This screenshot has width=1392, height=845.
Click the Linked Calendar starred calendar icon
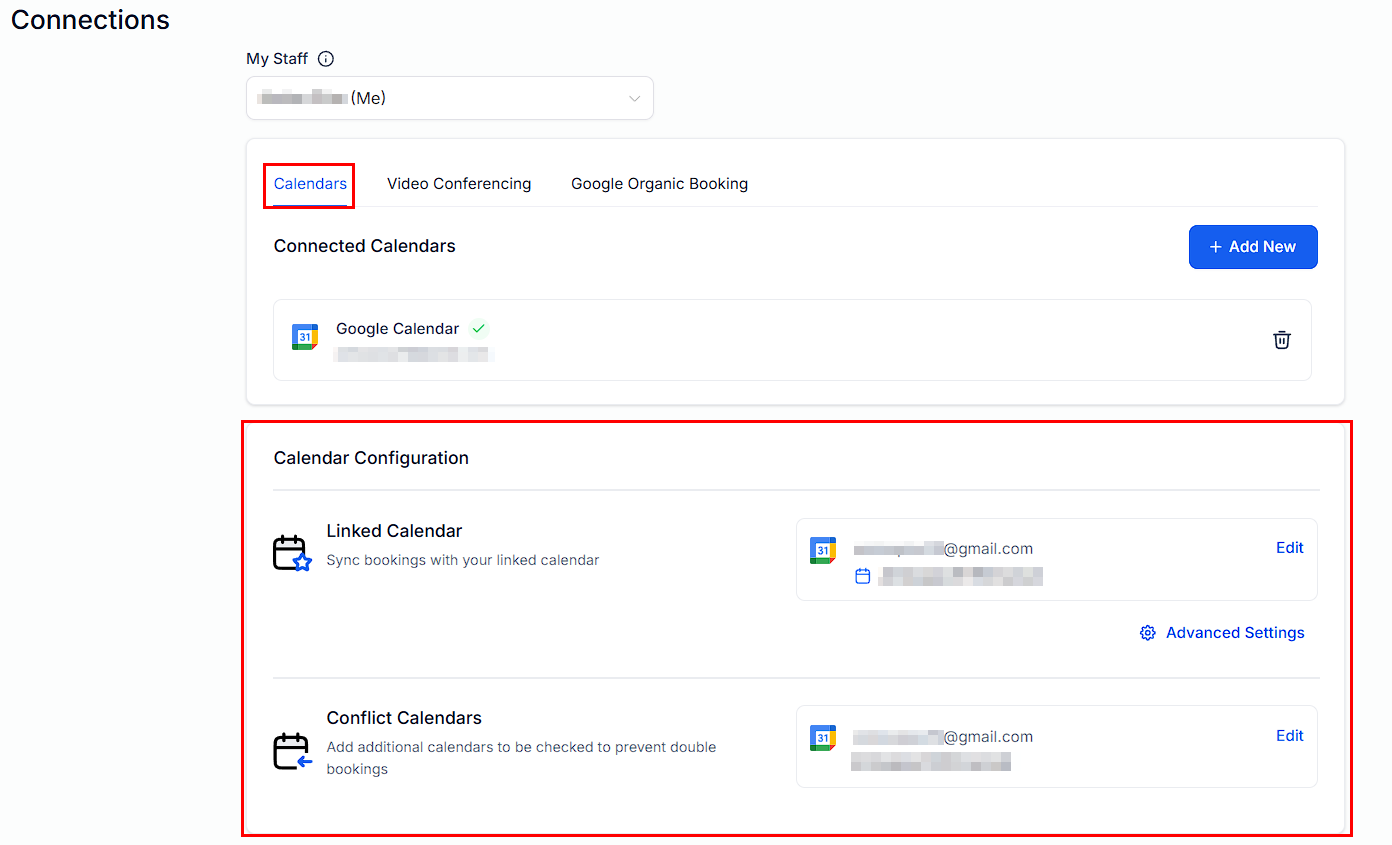[x=291, y=551]
